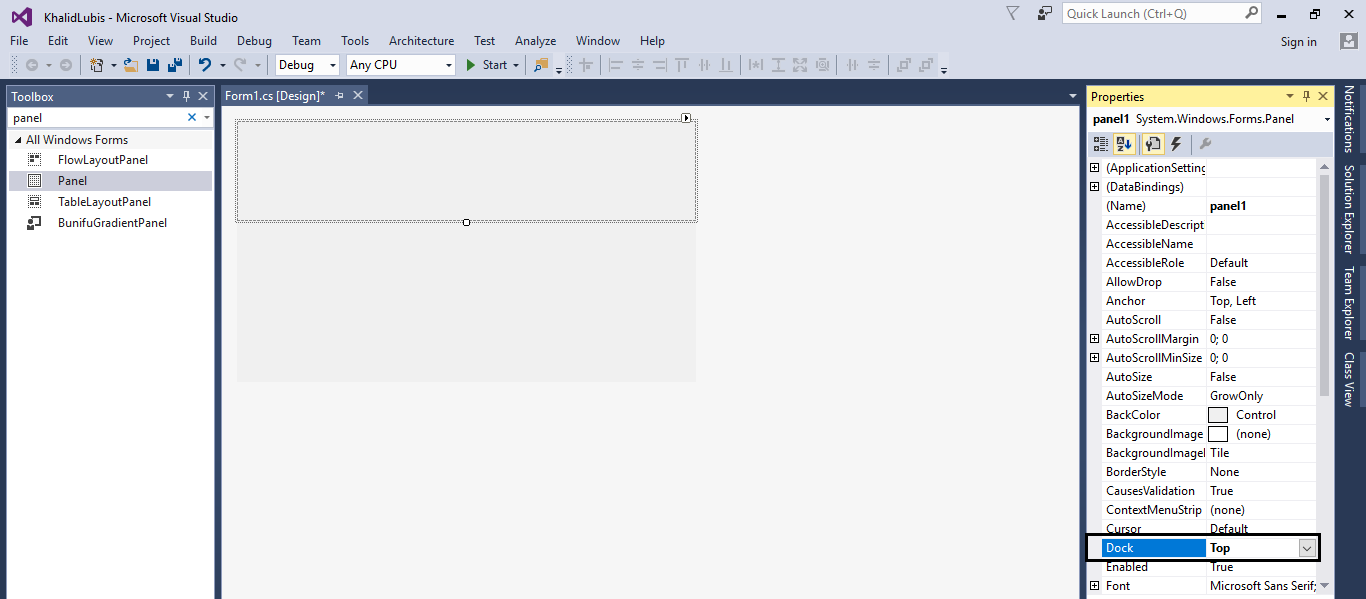Click the Navigate Backward arrow icon

coord(31,64)
